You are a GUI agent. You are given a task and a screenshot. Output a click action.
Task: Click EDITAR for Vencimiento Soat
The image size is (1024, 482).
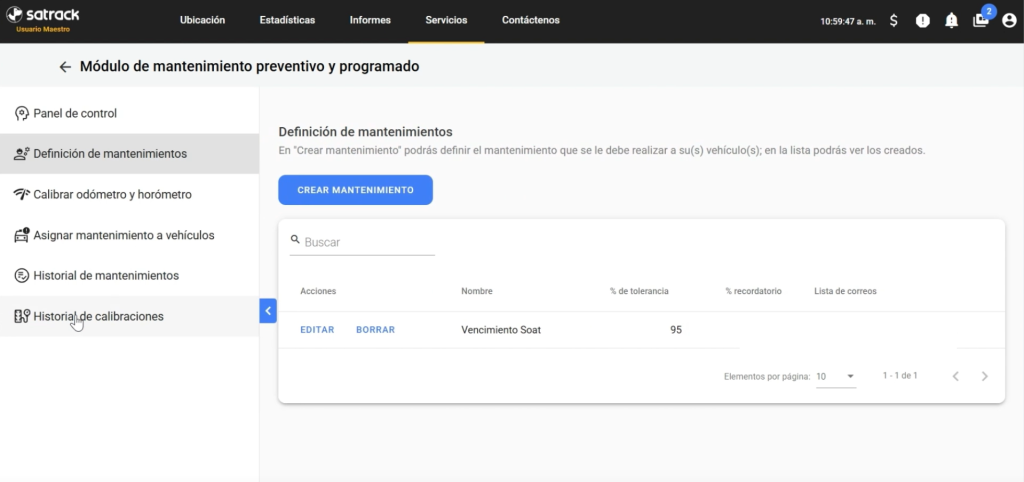317,330
